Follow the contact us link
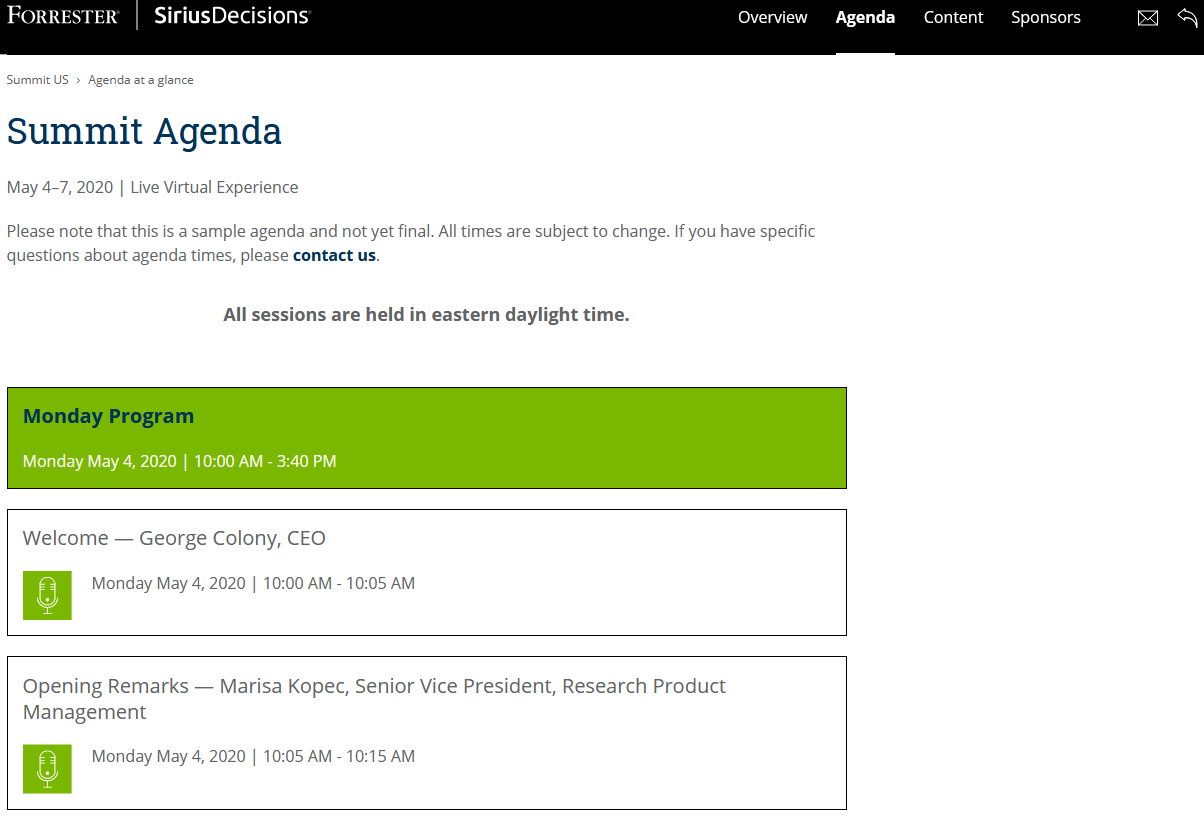 point(334,255)
